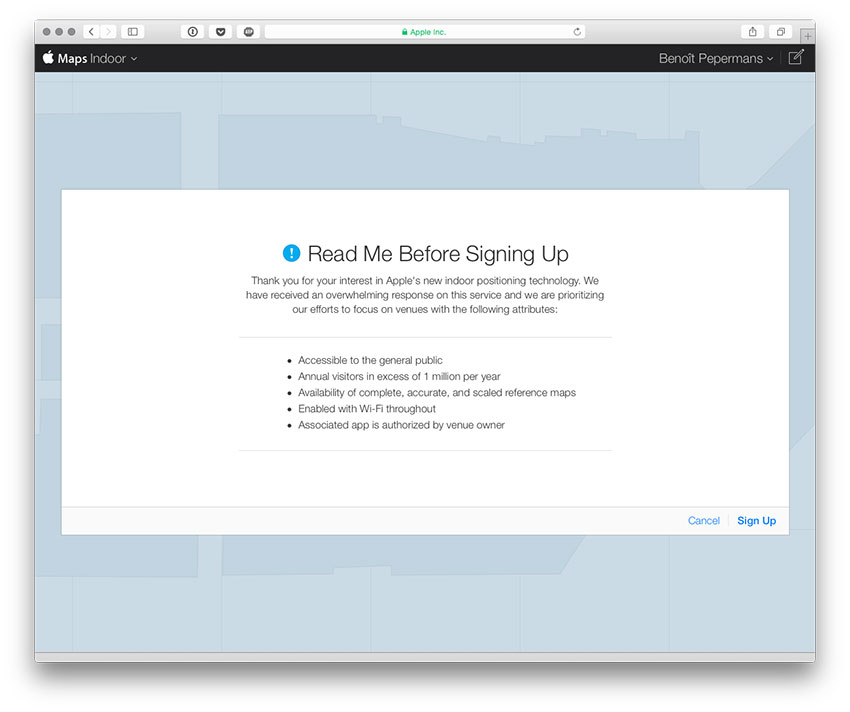
Task: Click the Sign Up button
Action: (756, 521)
